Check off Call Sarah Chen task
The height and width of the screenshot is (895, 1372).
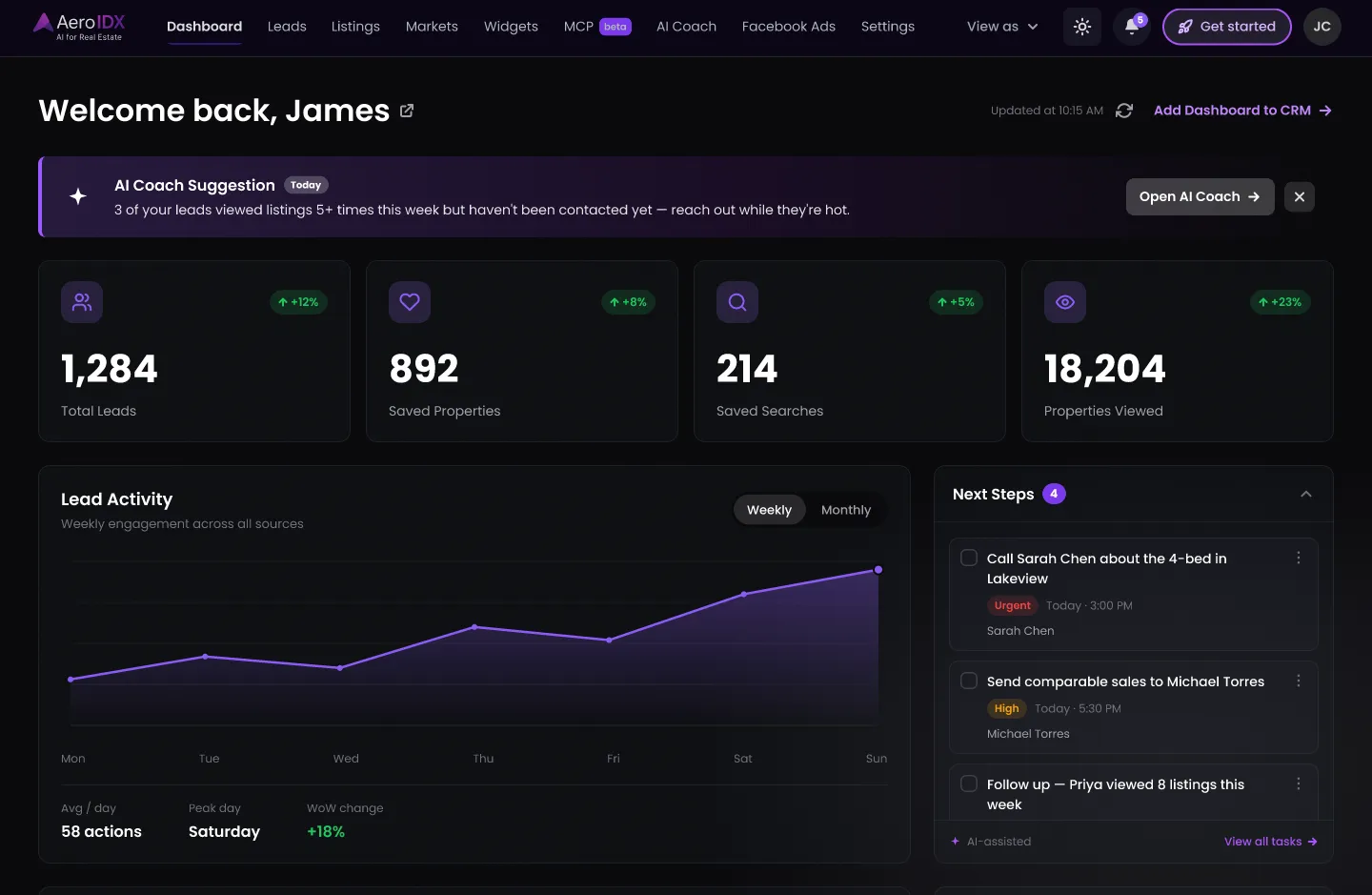coord(969,558)
